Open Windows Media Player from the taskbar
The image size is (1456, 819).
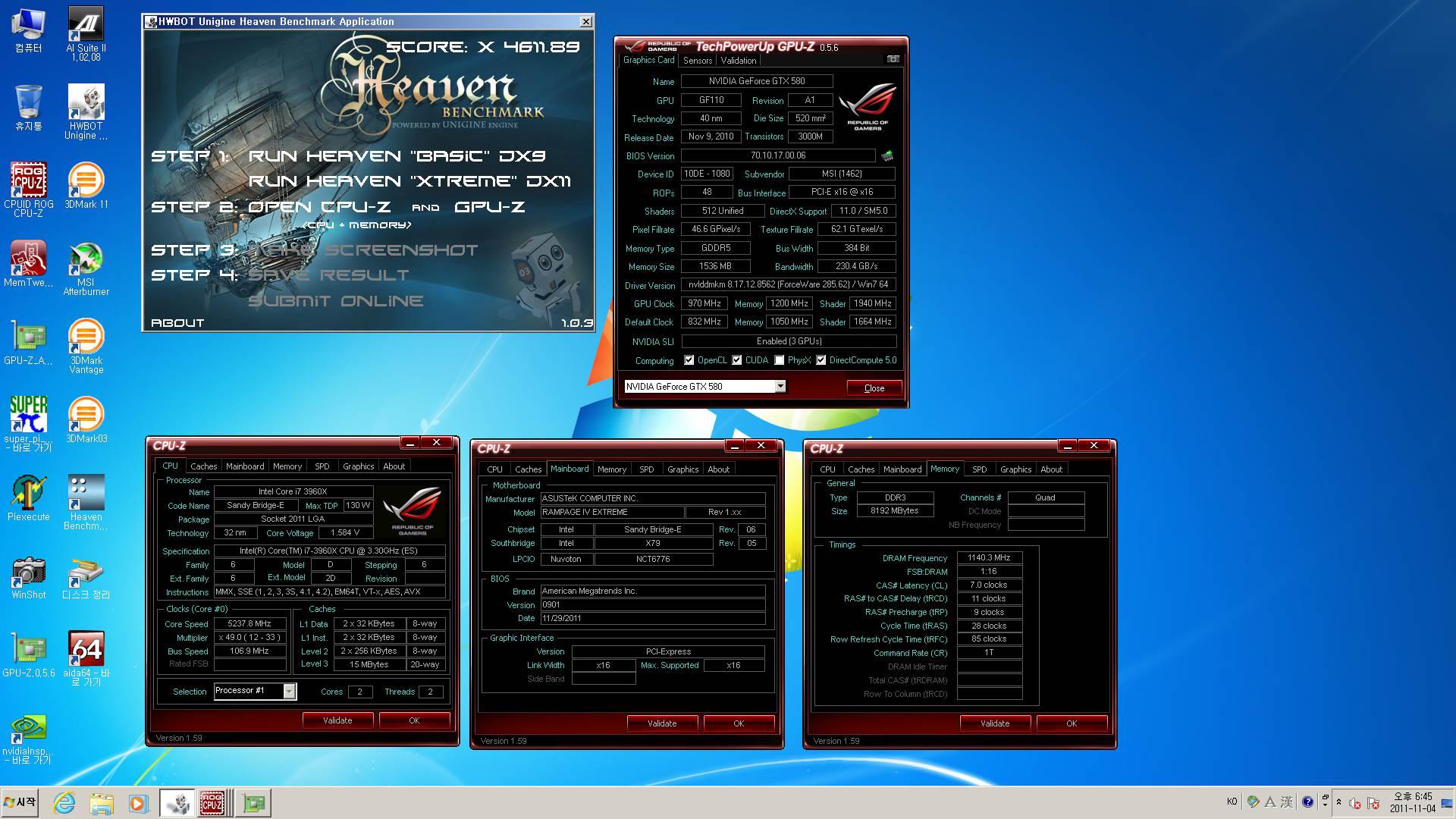click(x=137, y=802)
